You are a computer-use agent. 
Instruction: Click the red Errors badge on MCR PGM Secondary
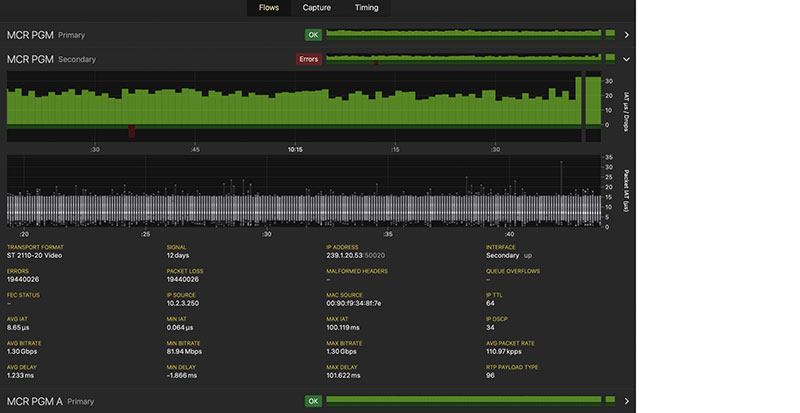point(308,59)
